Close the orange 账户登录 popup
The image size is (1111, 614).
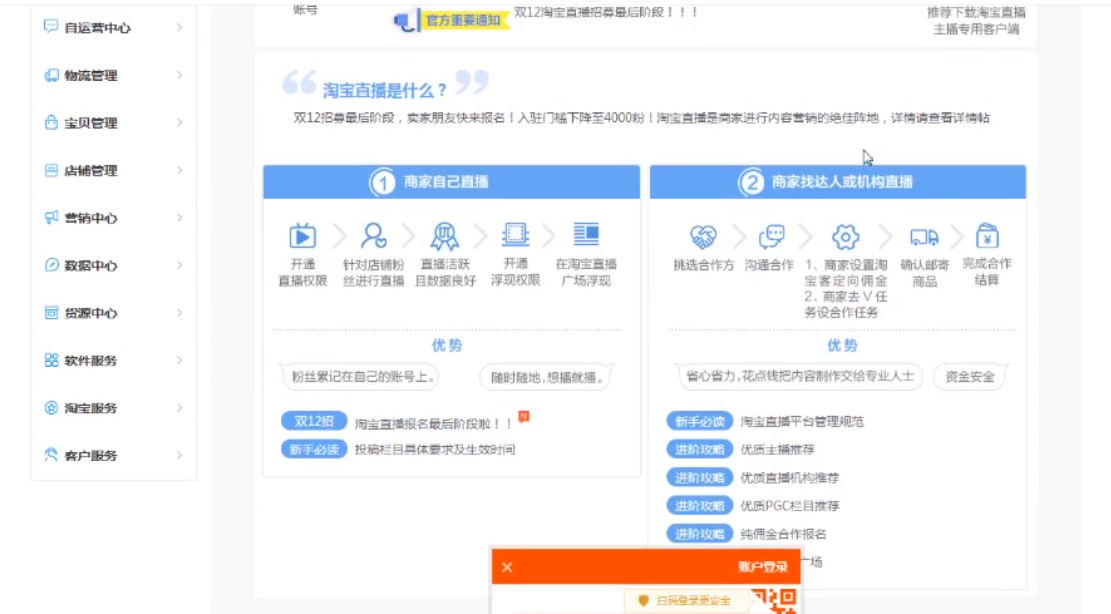click(x=507, y=567)
